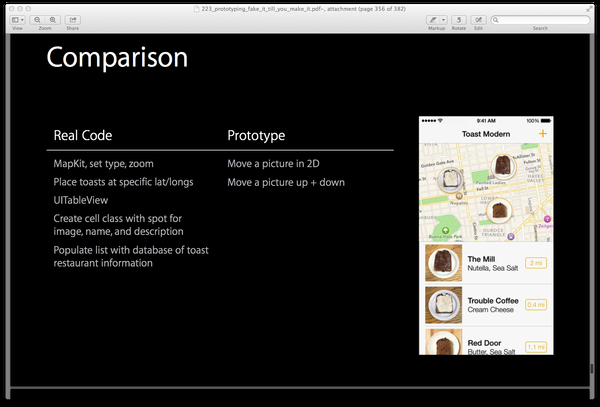Click the fullscreen arrows in title bar
The width and height of the screenshot is (600, 407).
click(589, 9)
